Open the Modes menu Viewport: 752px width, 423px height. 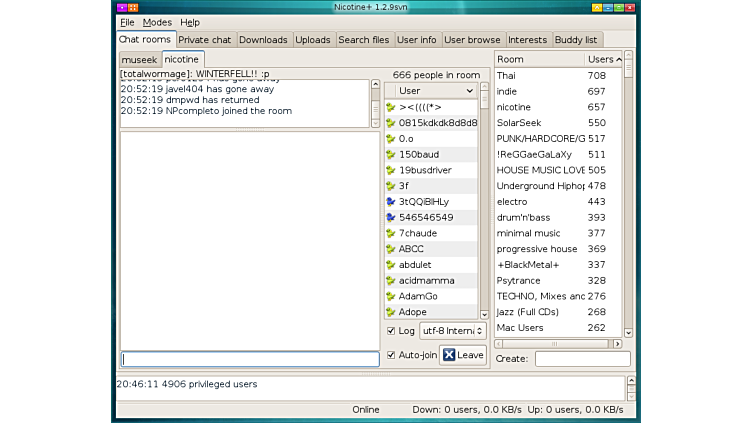tap(157, 22)
